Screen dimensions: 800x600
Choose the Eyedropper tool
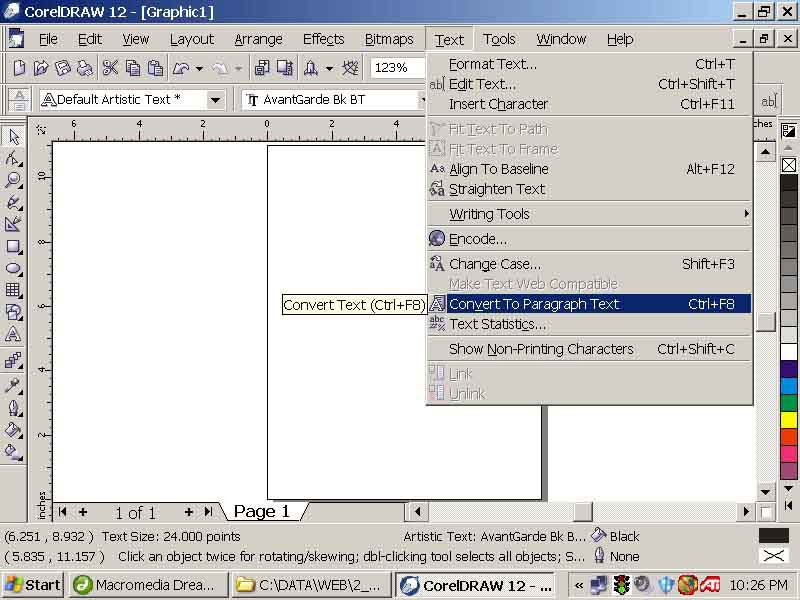(x=13, y=385)
